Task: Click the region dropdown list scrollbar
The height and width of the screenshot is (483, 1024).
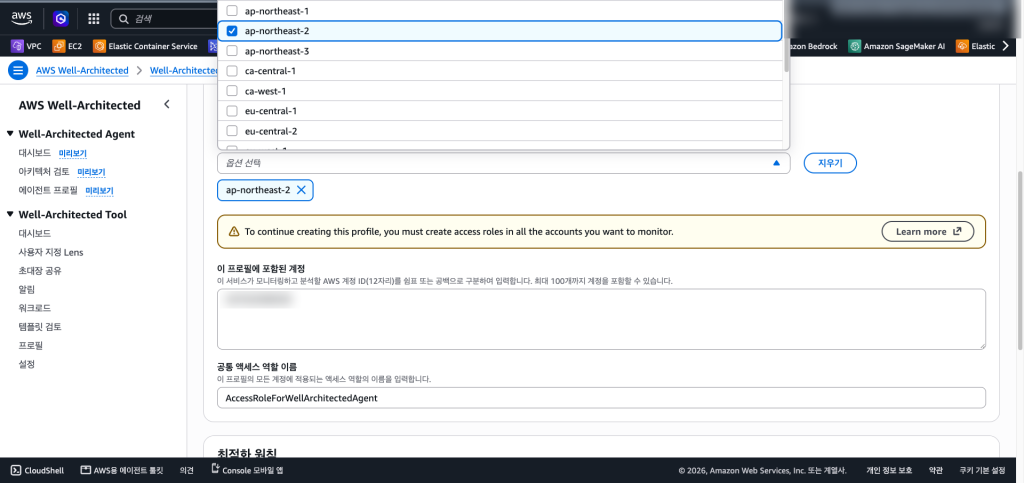Action: click(786, 36)
